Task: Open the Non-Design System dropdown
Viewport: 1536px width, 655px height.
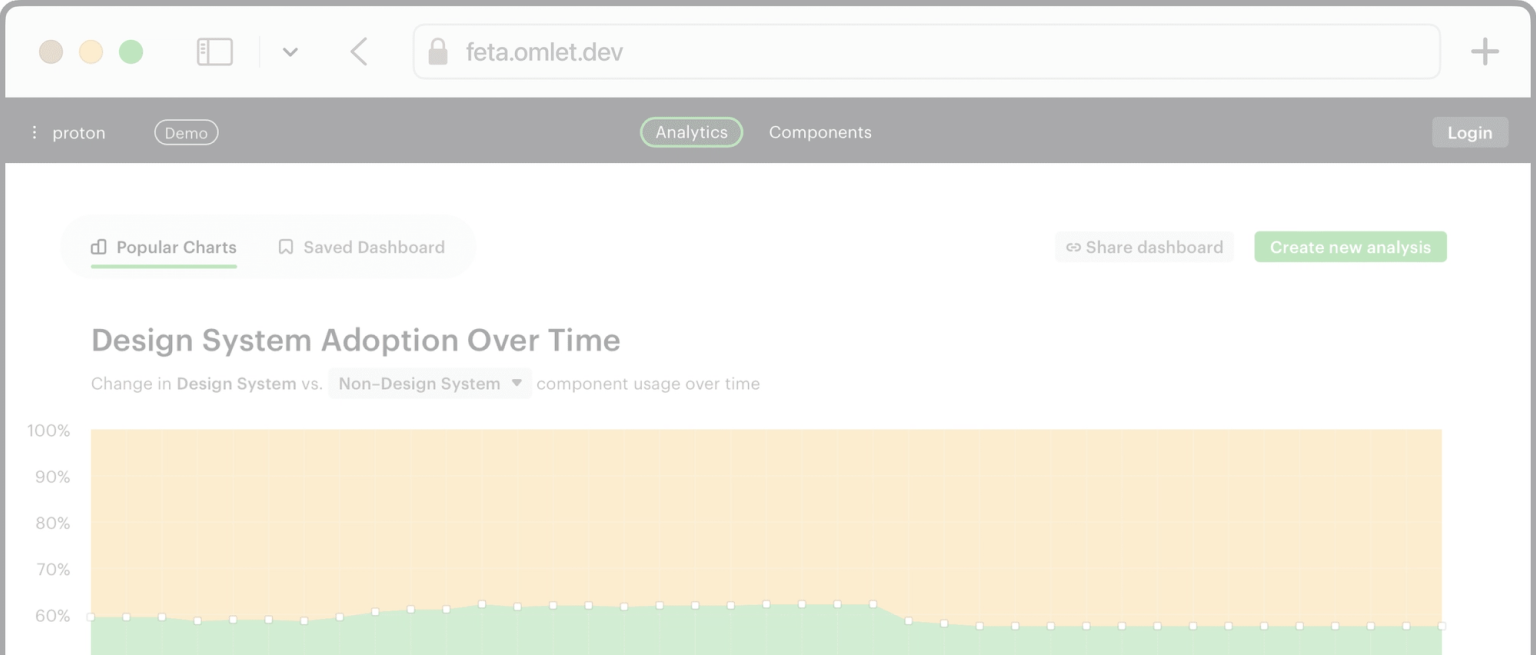Action: coord(429,383)
